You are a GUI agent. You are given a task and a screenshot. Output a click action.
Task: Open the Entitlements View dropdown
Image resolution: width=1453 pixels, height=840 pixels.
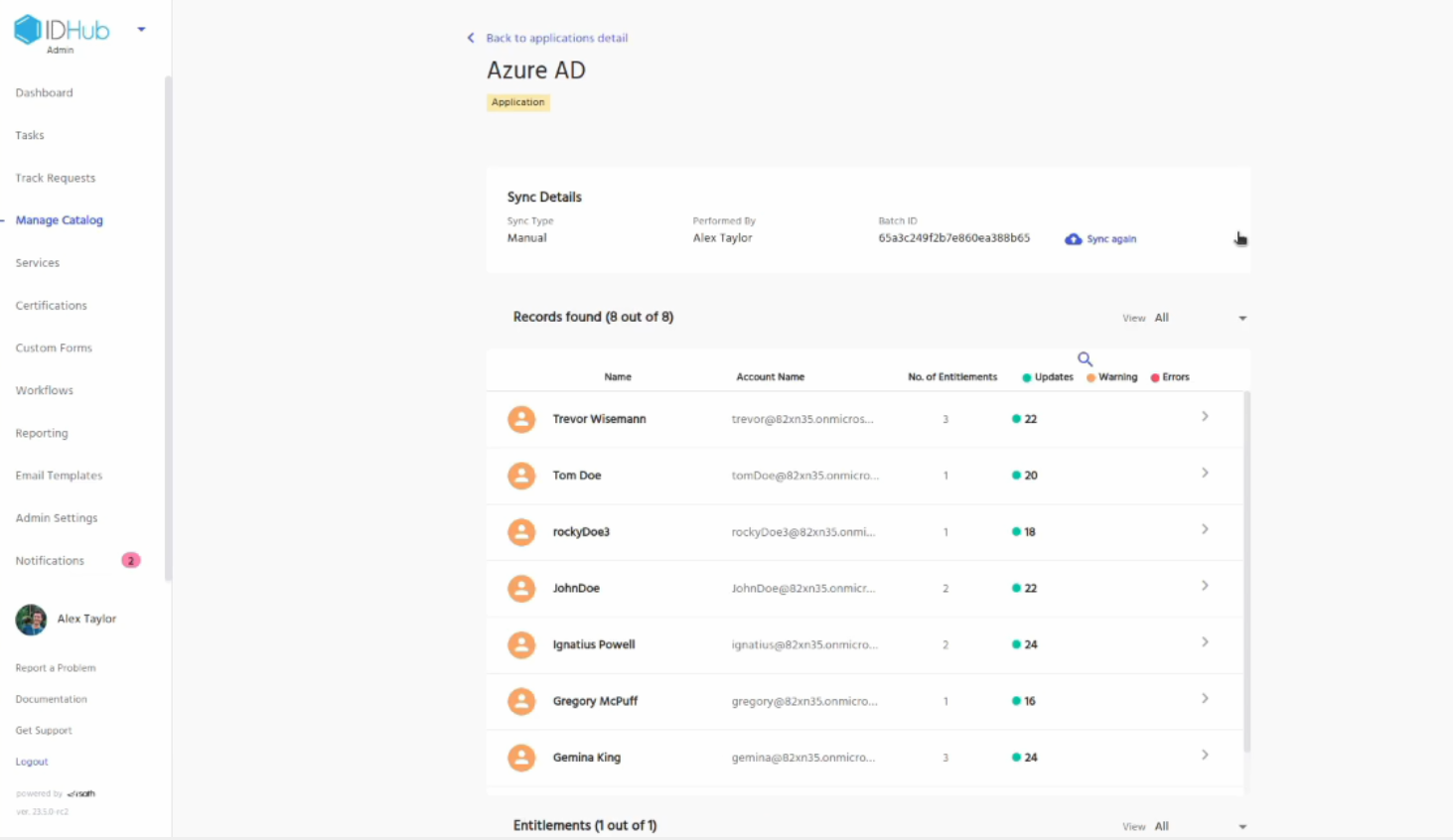tap(1241, 827)
